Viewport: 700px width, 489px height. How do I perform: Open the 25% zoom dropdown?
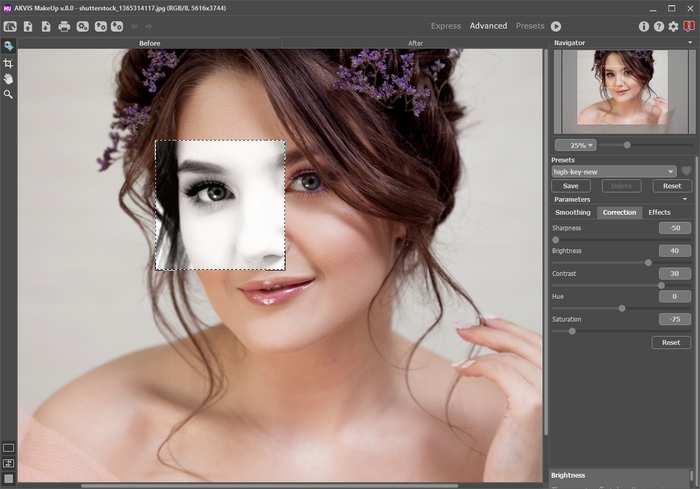(576, 146)
